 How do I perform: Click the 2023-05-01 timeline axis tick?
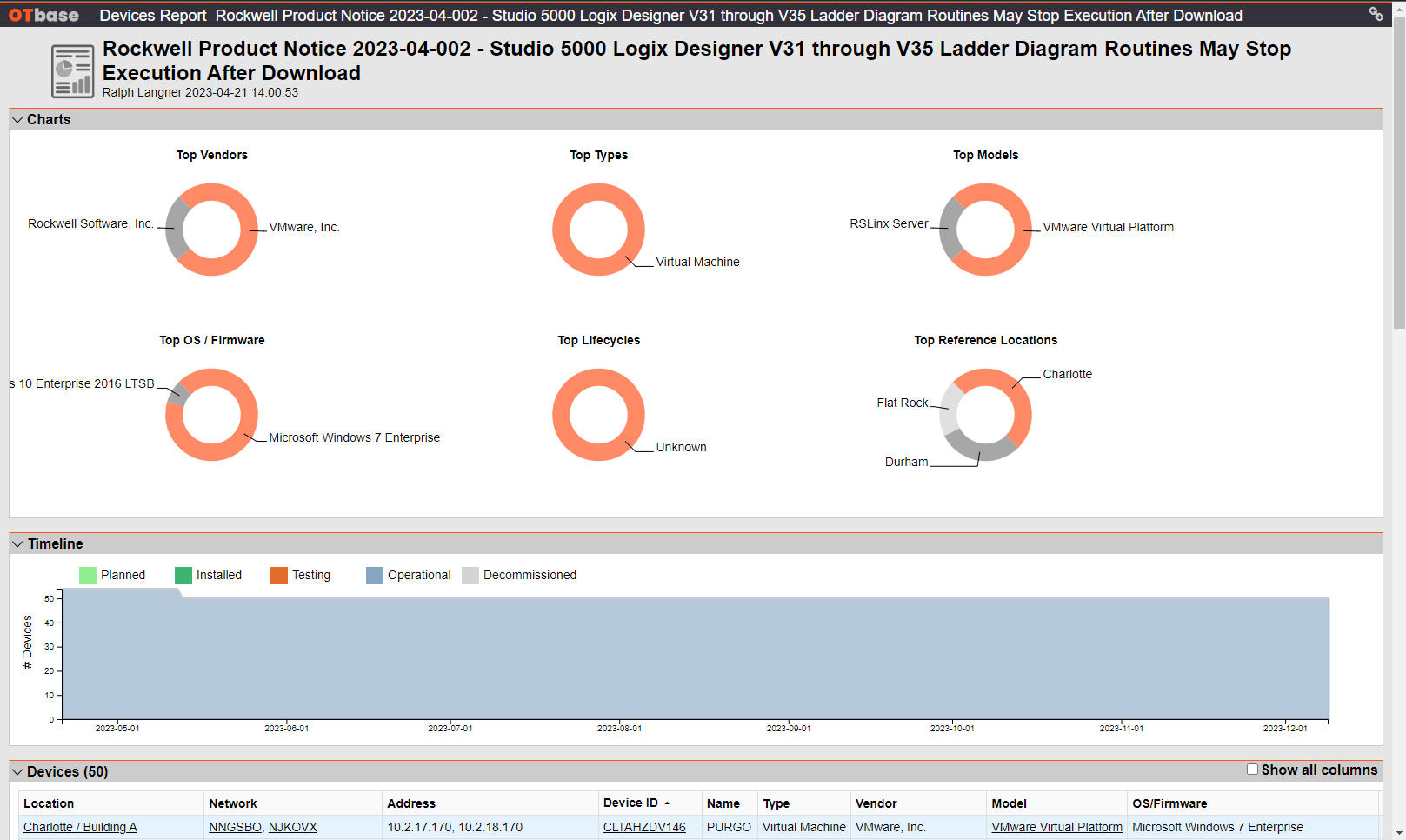click(x=117, y=729)
